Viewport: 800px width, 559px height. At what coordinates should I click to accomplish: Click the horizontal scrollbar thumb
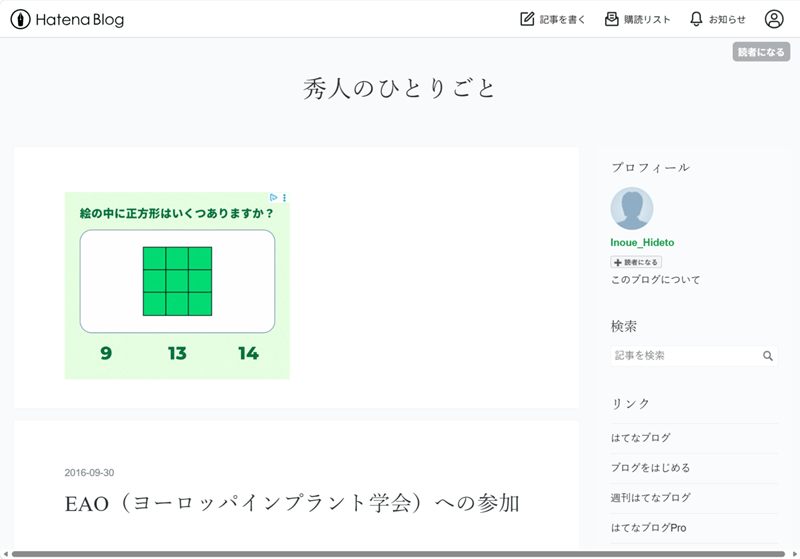(x=398, y=554)
